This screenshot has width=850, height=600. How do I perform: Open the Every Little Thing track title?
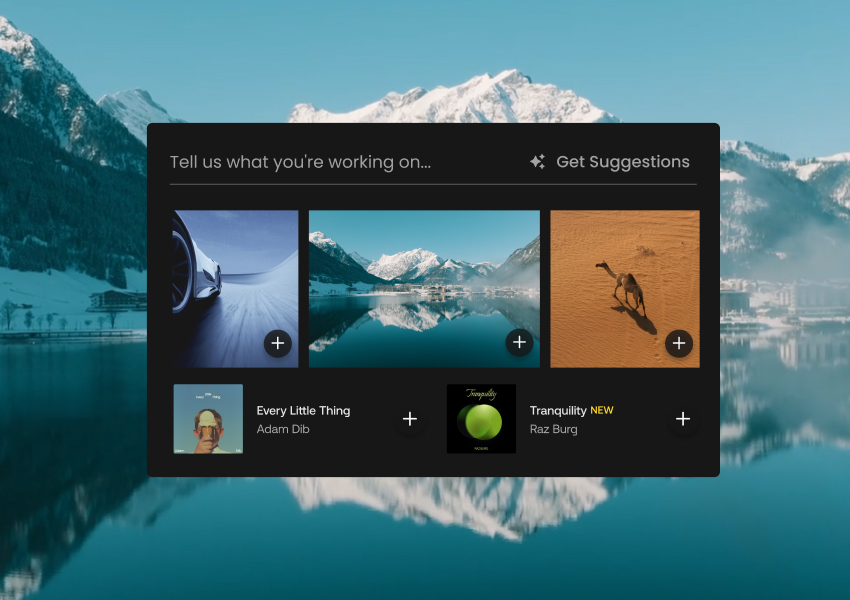pyautogui.click(x=302, y=410)
